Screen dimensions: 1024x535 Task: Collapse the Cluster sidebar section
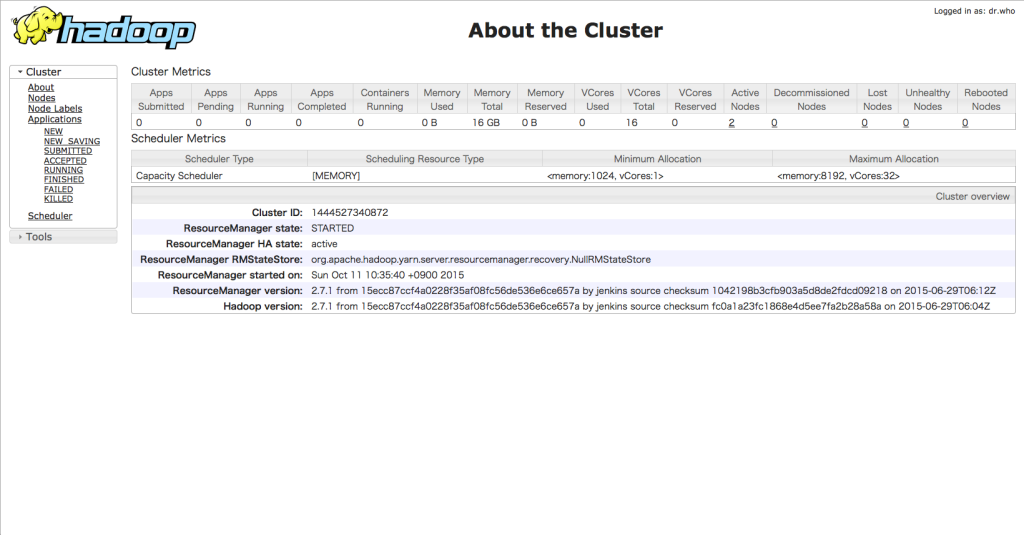(x=38, y=72)
